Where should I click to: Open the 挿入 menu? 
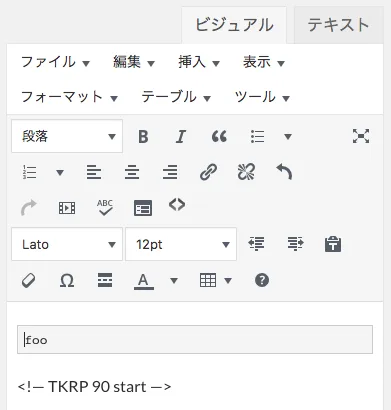coord(199,62)
